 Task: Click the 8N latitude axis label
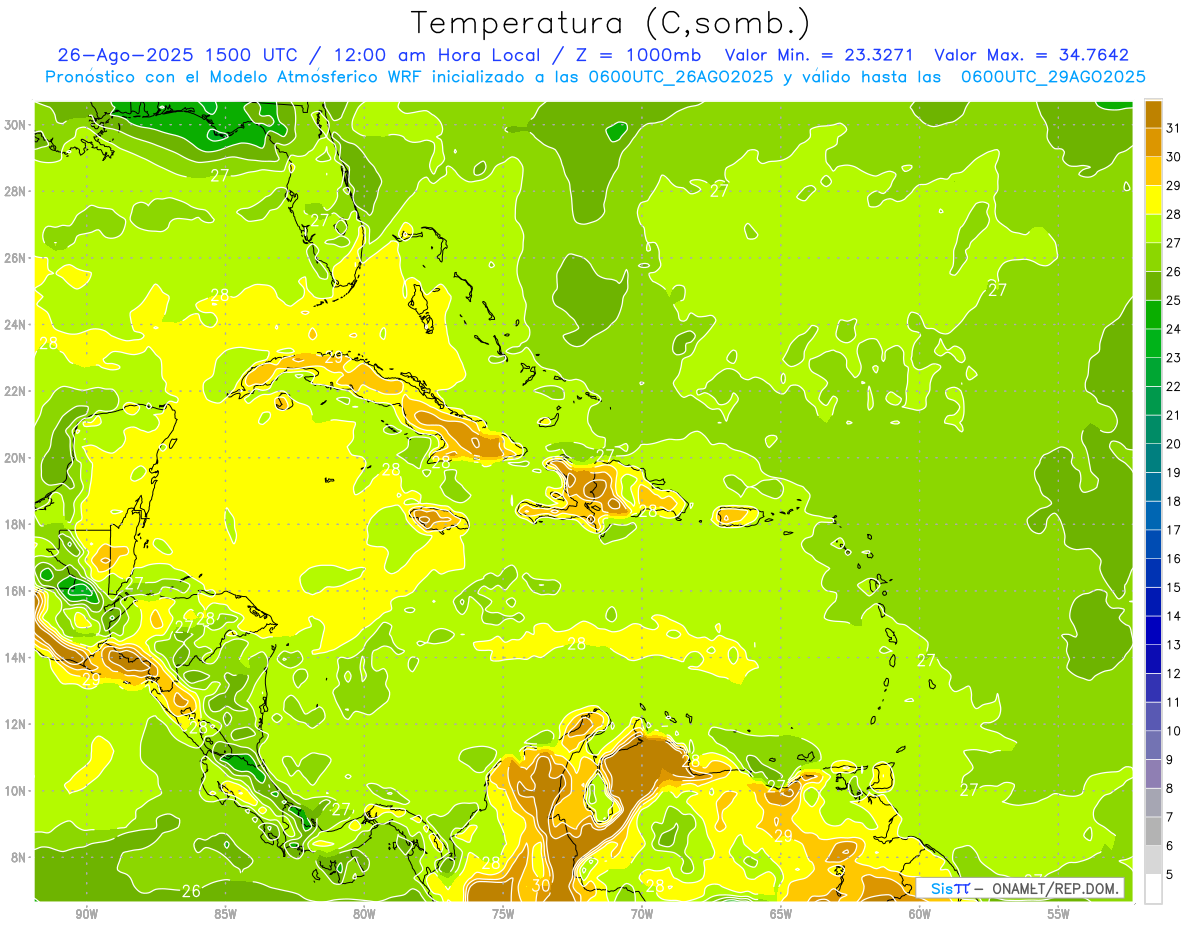(19, 858)
